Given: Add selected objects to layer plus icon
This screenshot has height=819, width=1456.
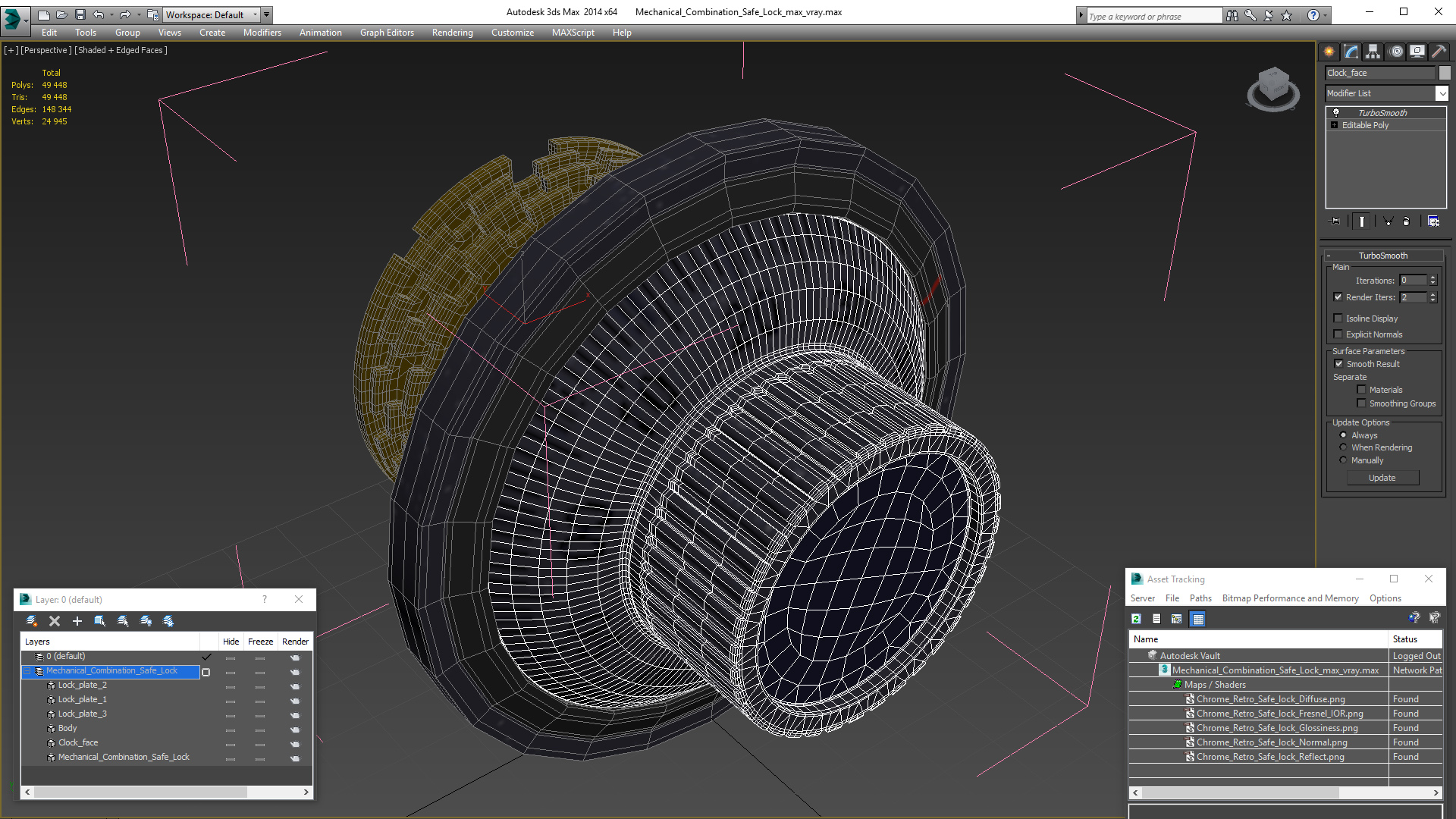Looking at the screenshot, I should click(77, 621).
